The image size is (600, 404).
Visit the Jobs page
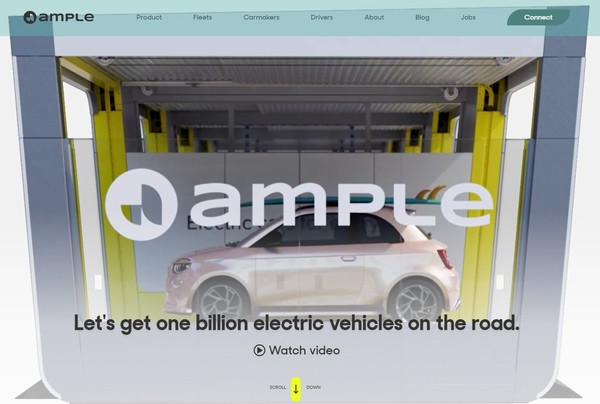(x=468, y=17)
